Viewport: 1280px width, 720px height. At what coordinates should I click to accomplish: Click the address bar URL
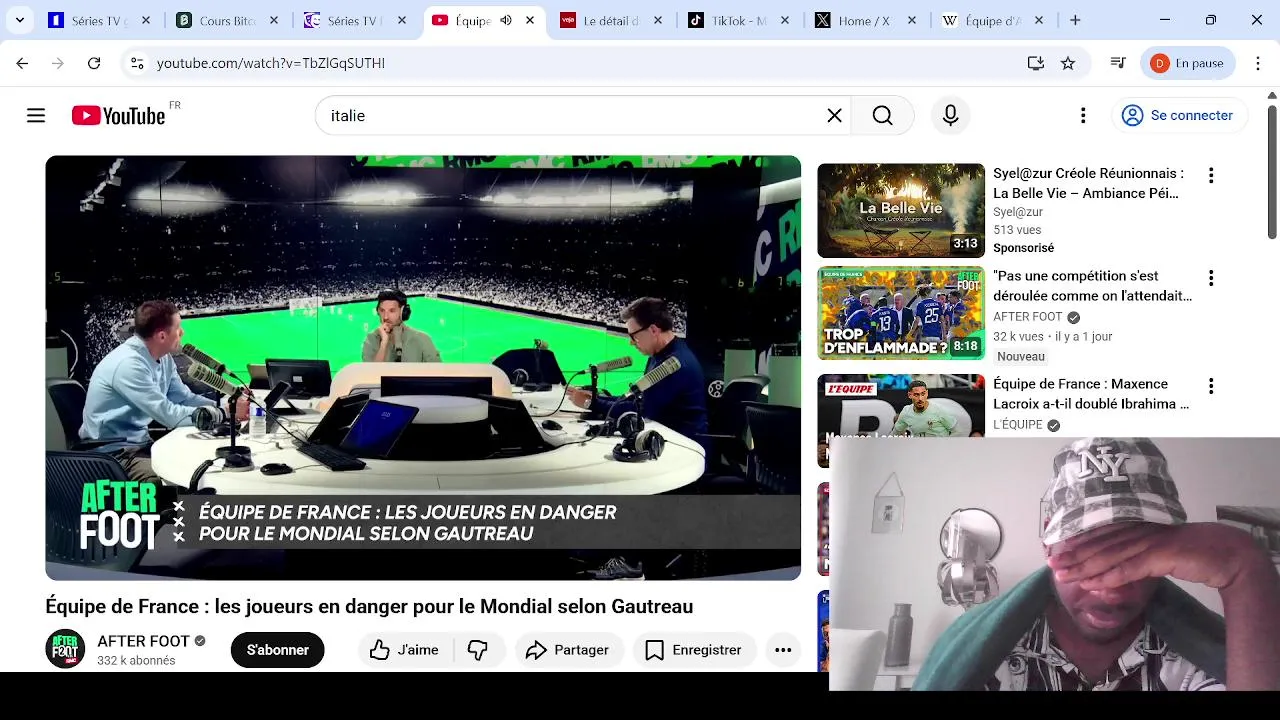click(271, 63)
